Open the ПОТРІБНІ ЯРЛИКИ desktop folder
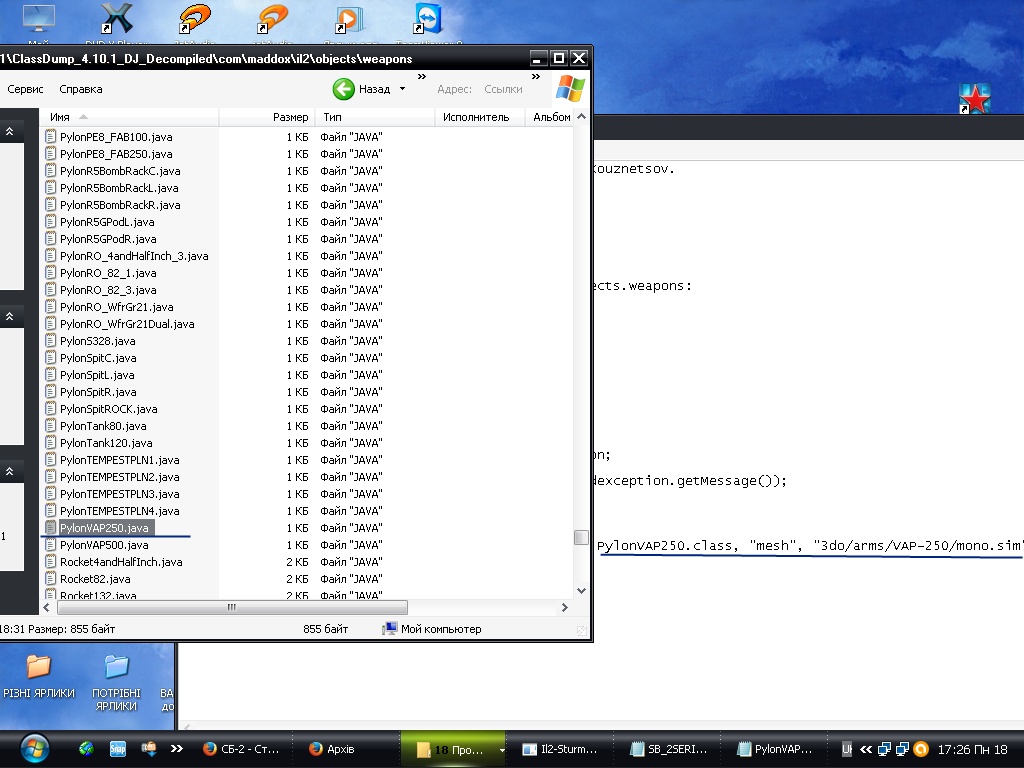The height and width of the screenshot is (768, 1024). pyautogui.click(x=116, y=666)
